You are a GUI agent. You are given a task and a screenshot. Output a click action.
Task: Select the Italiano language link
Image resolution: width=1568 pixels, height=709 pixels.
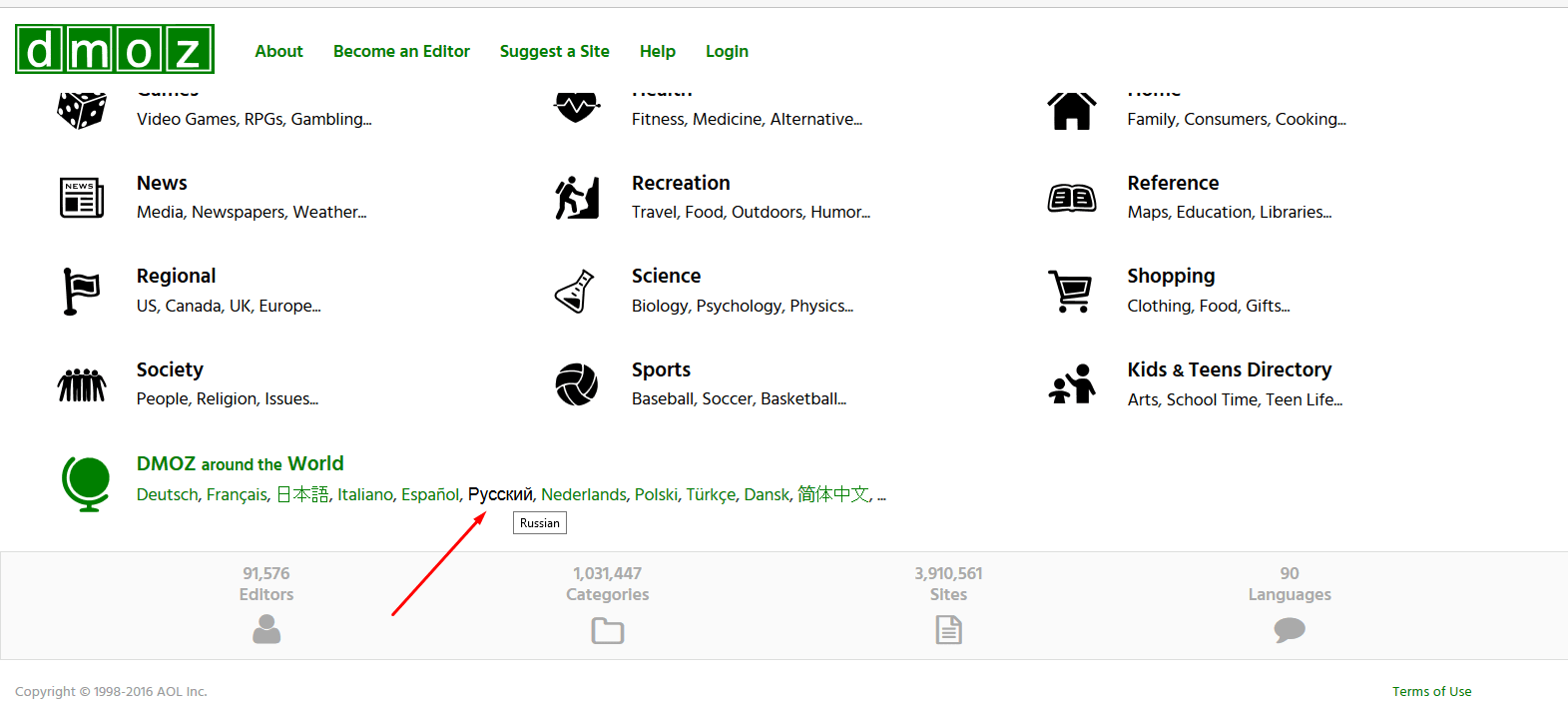pyautogui.click(x=365, y=494)
